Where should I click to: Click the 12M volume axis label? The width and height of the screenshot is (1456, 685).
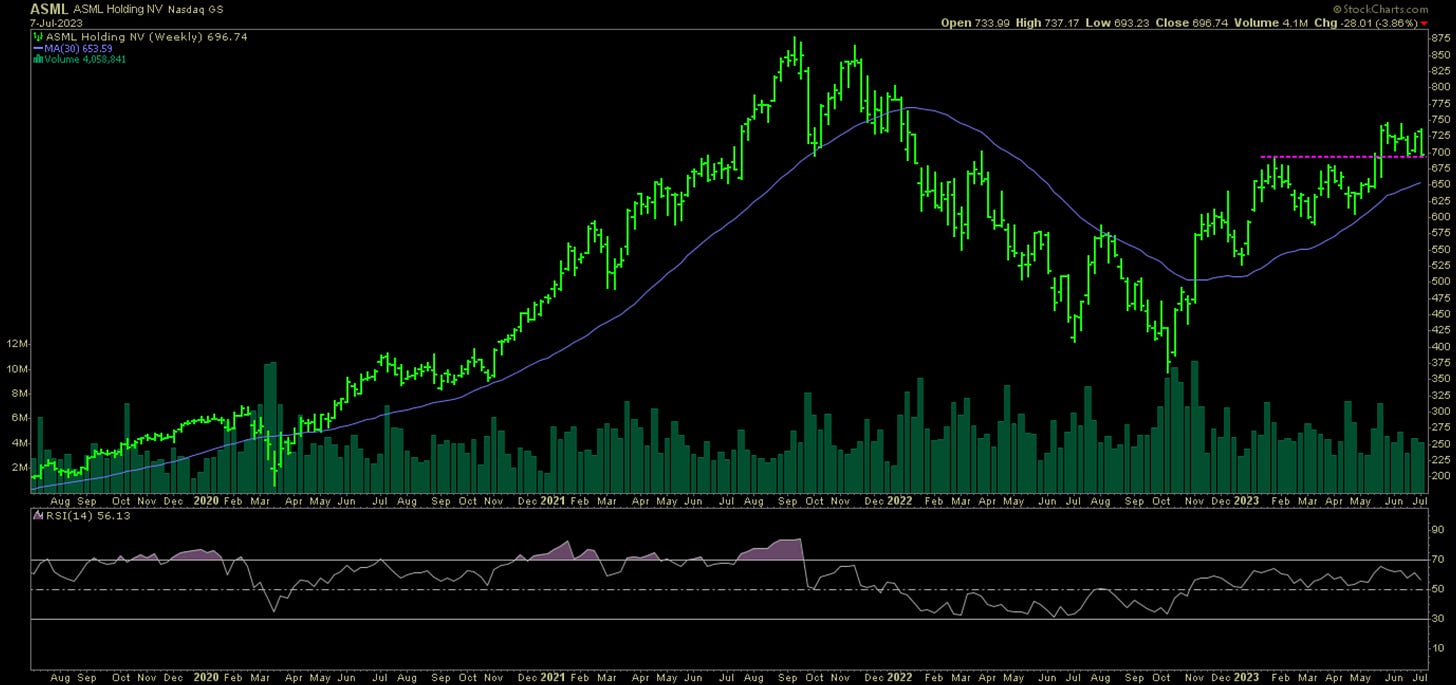coord(15,344)
